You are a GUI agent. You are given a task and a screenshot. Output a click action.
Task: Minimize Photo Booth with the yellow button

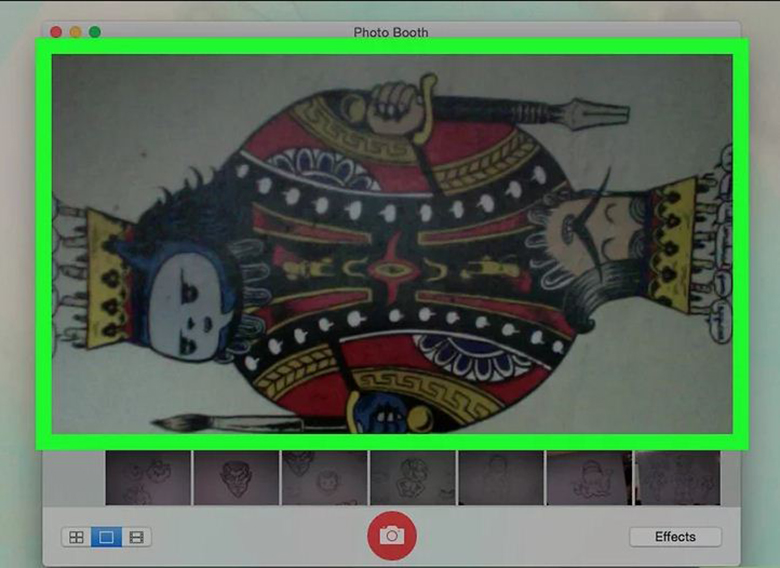[75, 32]
